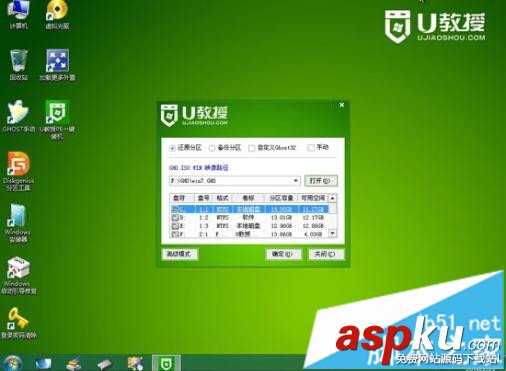Open the virtual CD drive icon
The width and height of the screenshot is (506, 371).
[57, 15]
